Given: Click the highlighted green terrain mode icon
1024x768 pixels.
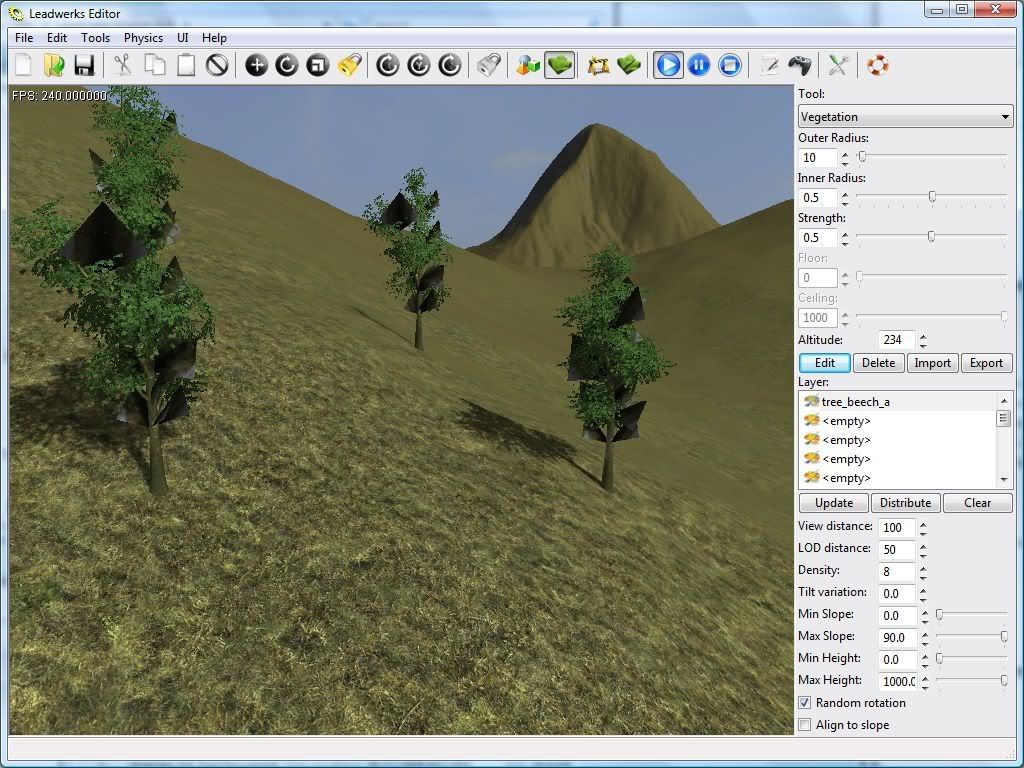Looking at the screenshot, I should click(x=560, y=65).
